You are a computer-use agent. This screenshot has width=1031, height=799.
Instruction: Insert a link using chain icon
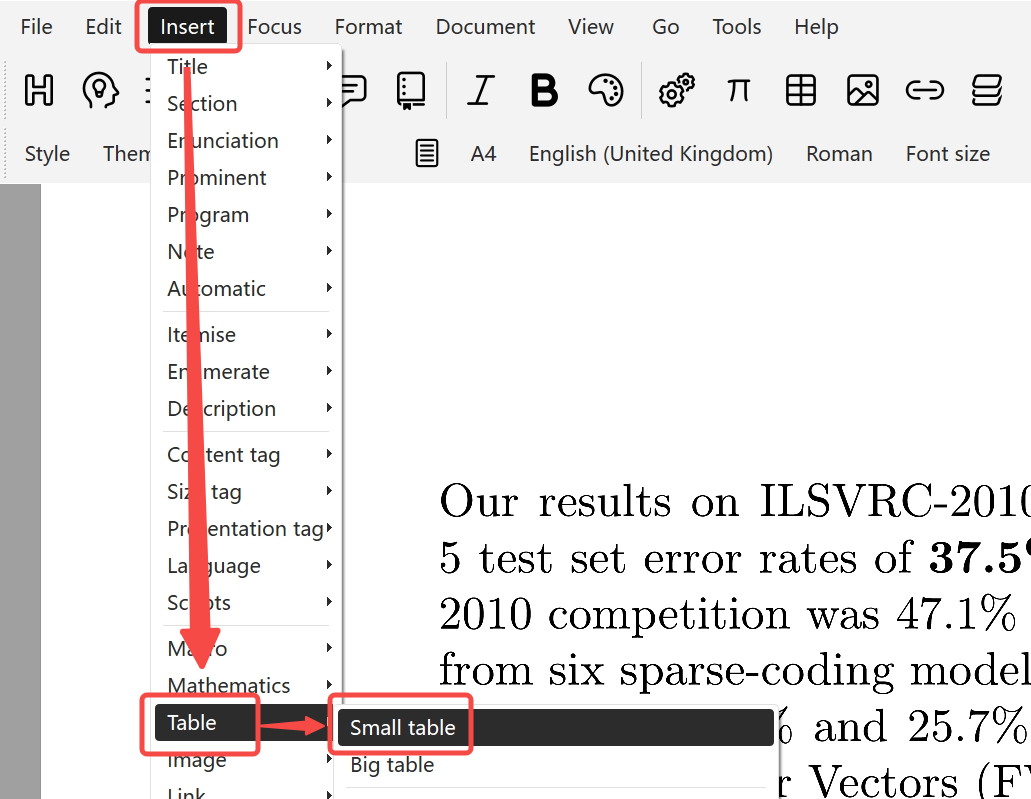[924, 90]
